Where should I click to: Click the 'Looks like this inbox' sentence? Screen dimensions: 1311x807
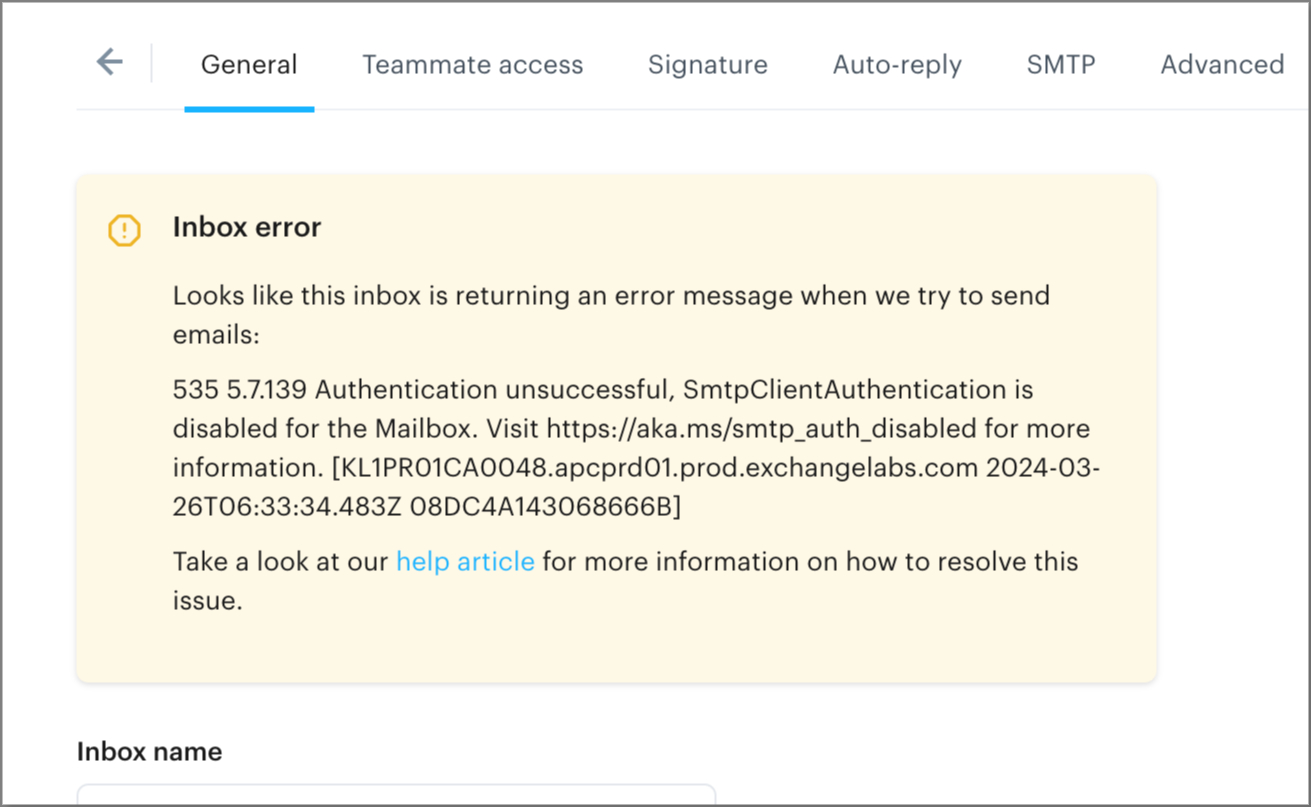(x=610, y=296)
